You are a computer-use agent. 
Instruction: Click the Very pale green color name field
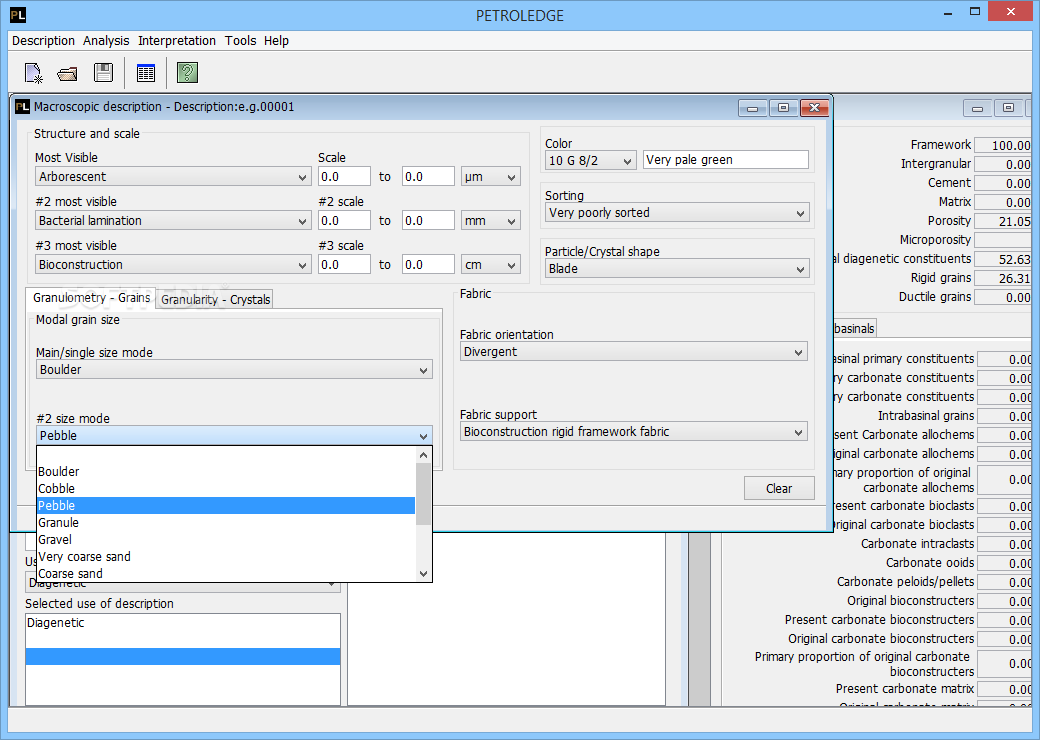(726, 160)
